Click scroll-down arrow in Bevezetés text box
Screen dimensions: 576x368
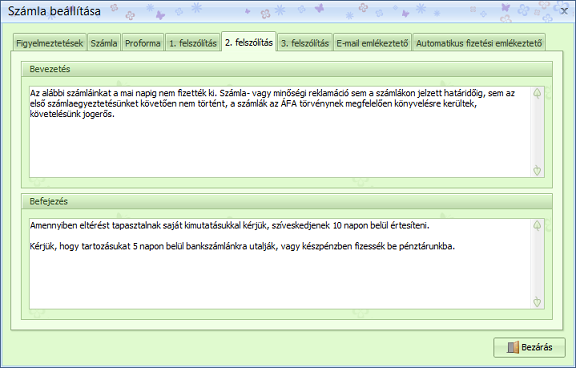click(x=537, y=170)
